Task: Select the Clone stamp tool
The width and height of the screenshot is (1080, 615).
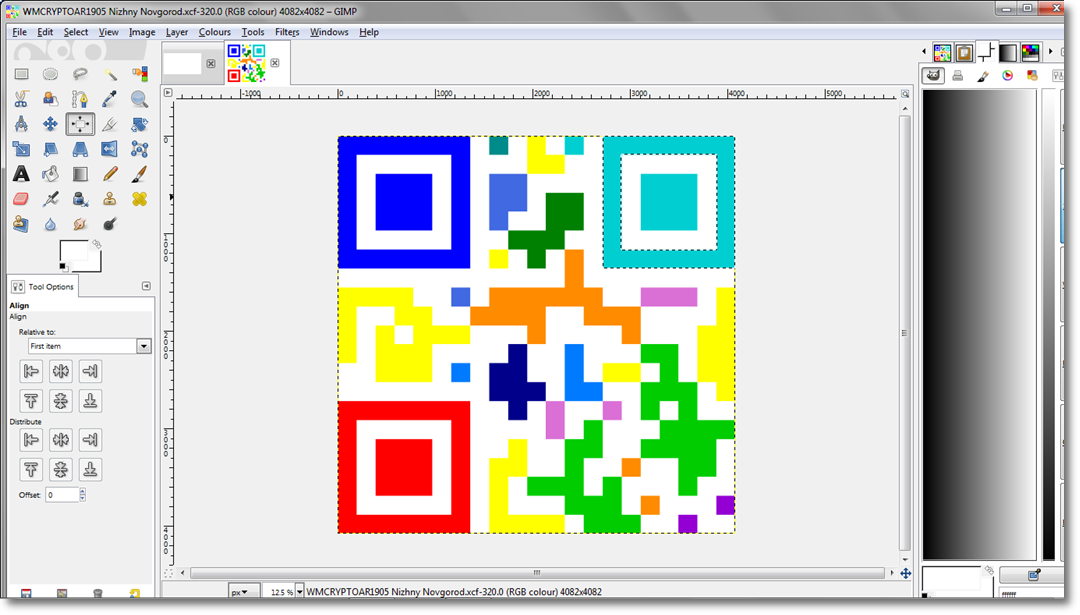Action: [110, 199]
